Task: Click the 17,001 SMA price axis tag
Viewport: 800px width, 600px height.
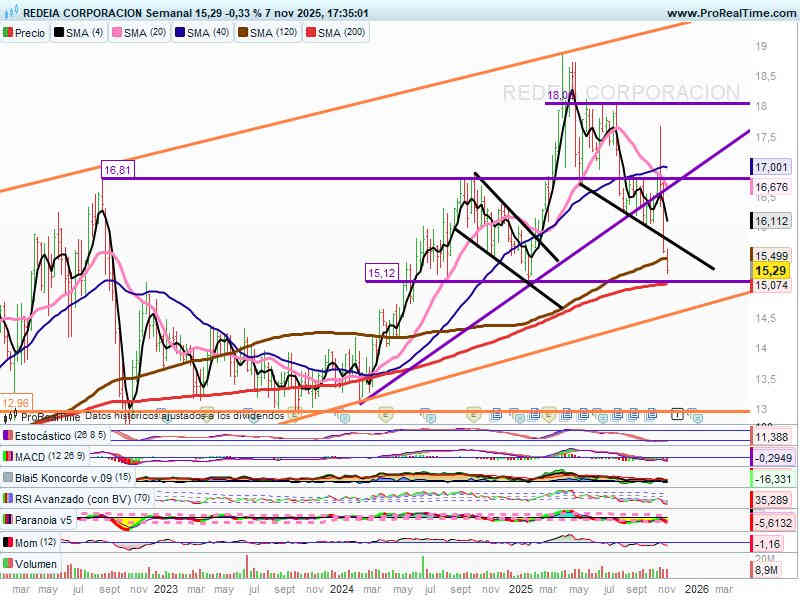Action: tap(770, 168)
